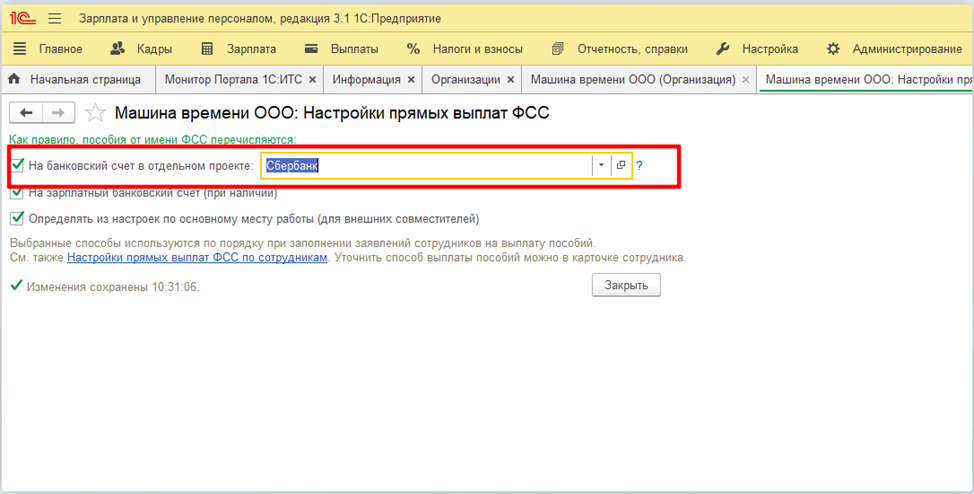
Task: Open the hamburger main menu icon
Action: (55, 19)
